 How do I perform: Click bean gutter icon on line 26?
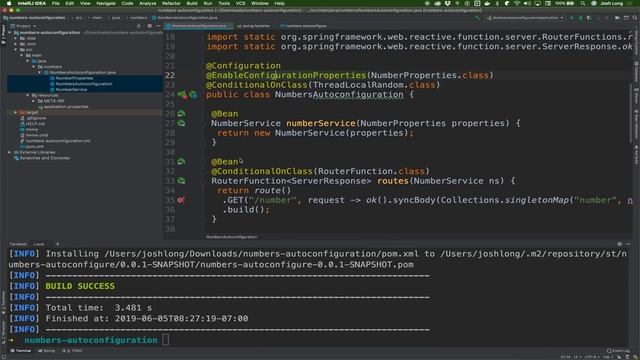click(x=181, y=113)
